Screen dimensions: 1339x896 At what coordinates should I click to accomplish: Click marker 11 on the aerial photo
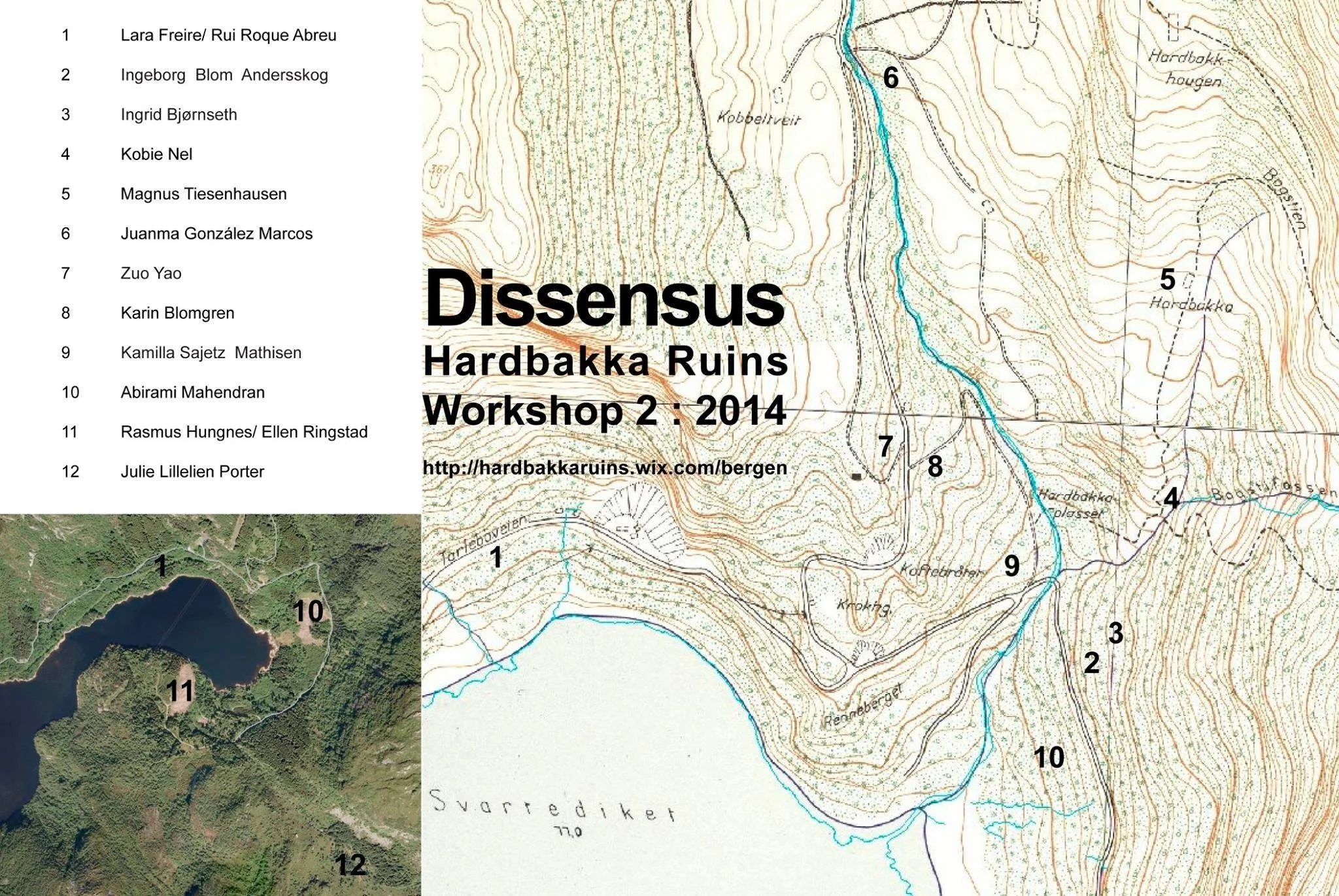180,691
